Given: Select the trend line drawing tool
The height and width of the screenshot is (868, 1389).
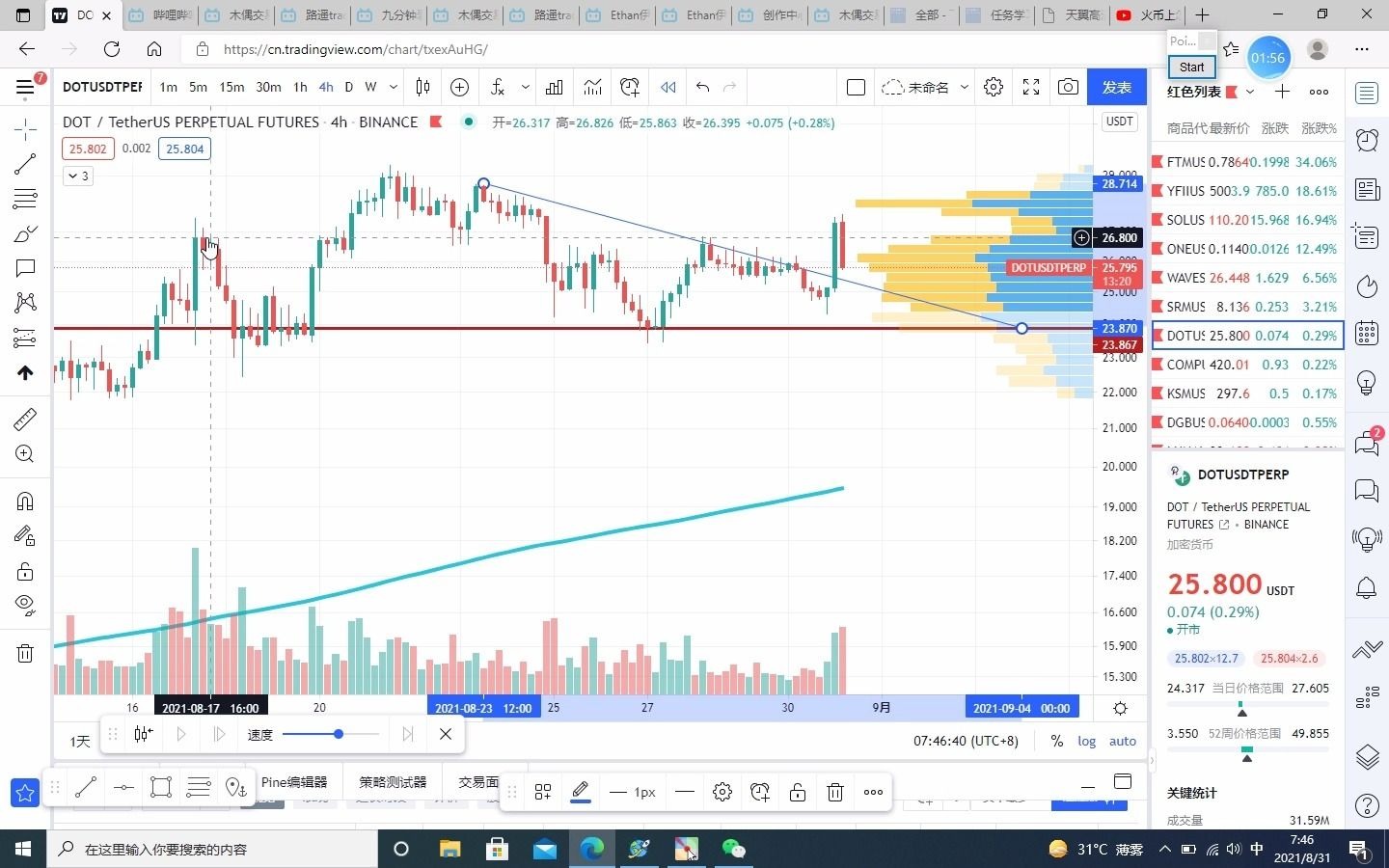Looking at the screenshot, I should [x=25, y=164].
